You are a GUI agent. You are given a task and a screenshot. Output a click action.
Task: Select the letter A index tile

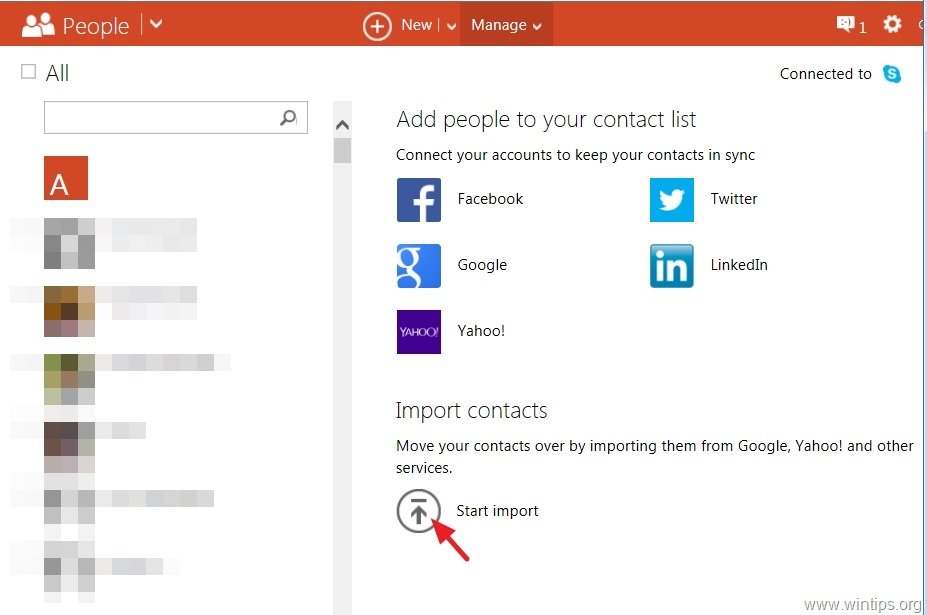[x=66, y=178]
